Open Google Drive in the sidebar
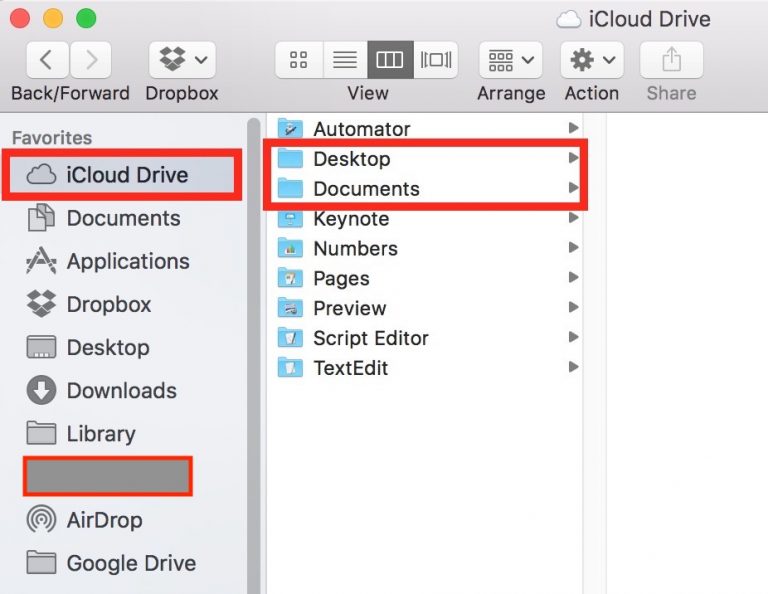Viewport: 768px width, 594px height. click(x=131, y=563)
